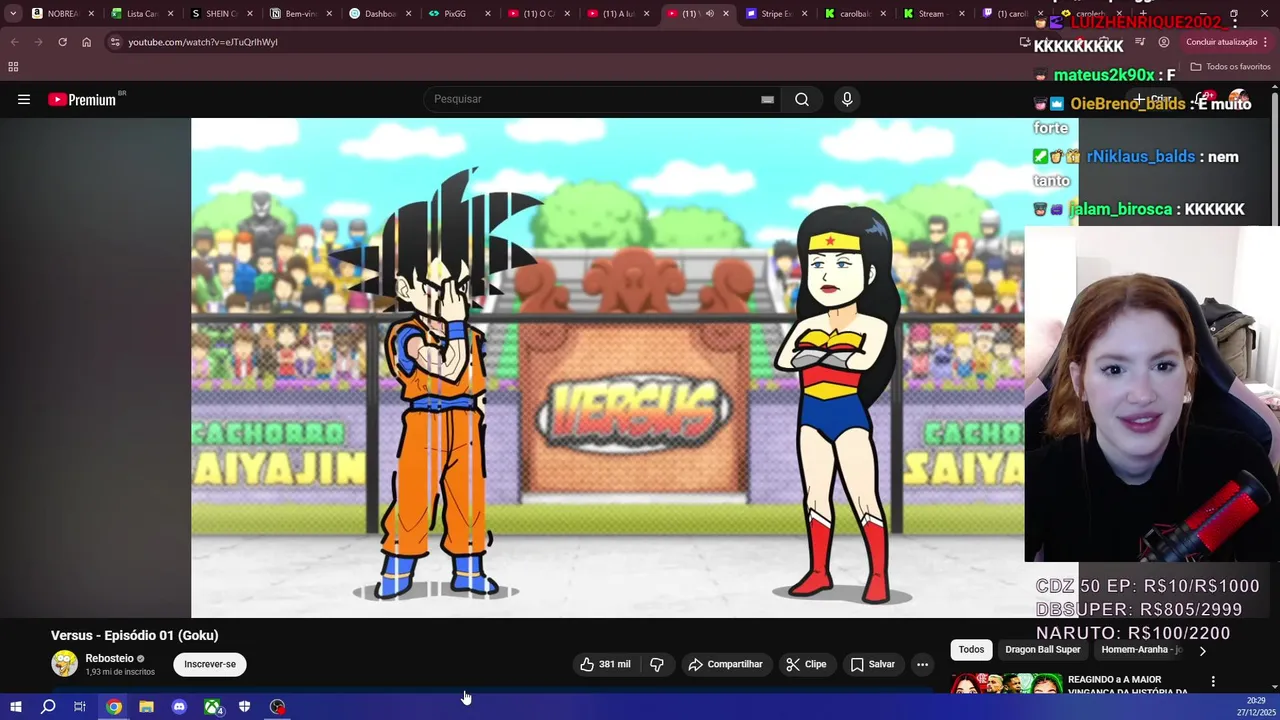
Task: Open the REAGINDO a A MAIOR VINGANÇA thumbnail
Action: [1005, 684]
